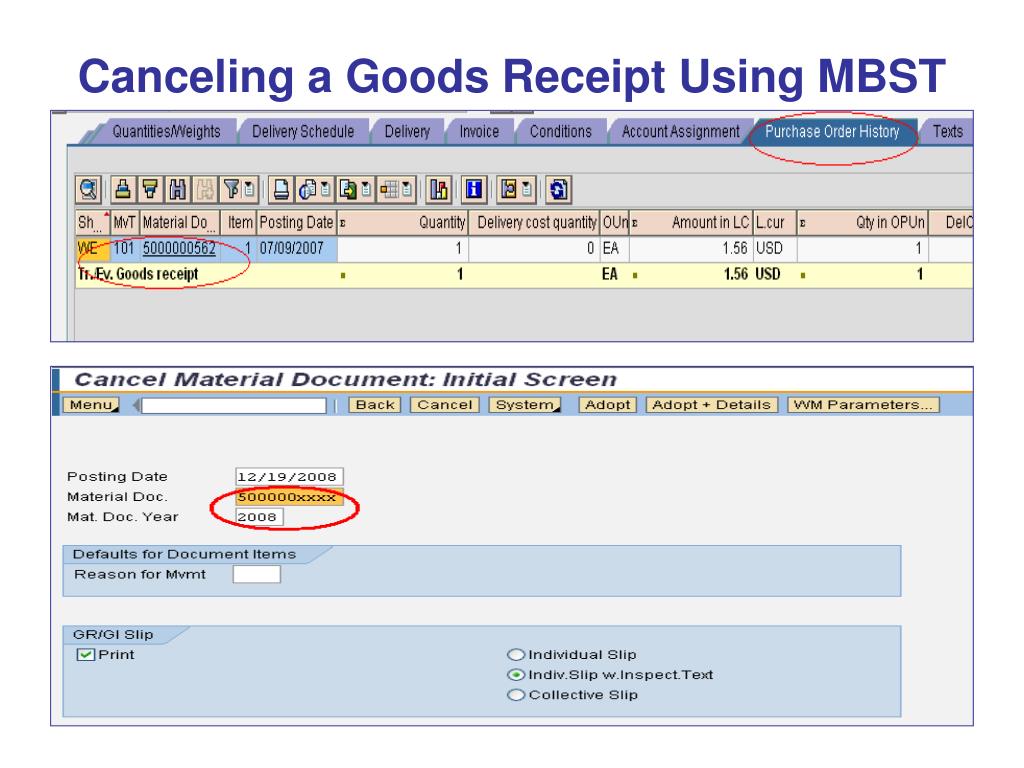Select Indiv.Slip w.Inspect.Text radio button
Screen dimensions: 1024x768
[516, 675]
